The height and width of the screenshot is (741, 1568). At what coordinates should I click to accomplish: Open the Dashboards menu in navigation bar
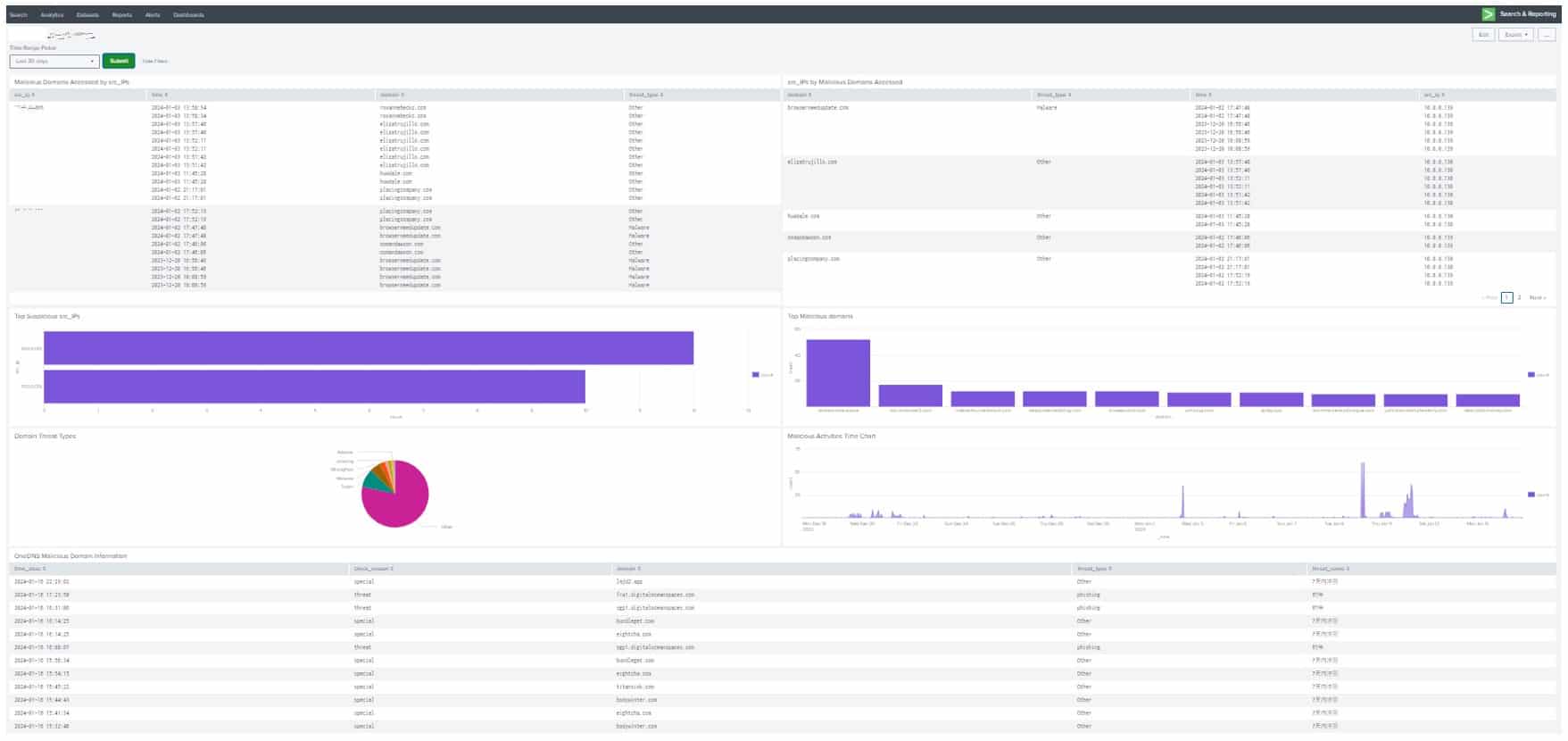188,15
